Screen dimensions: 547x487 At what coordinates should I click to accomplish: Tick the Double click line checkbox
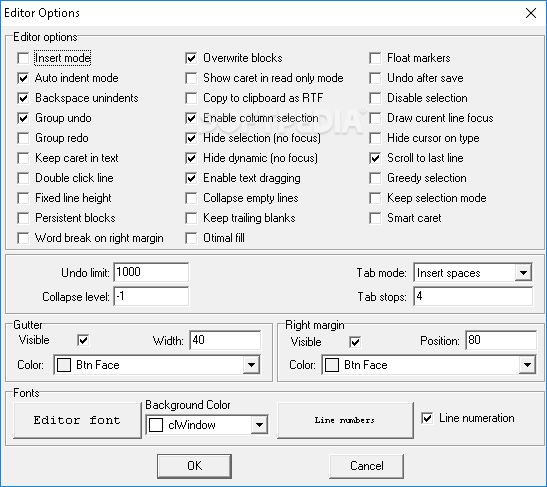(x=23, y=178)
